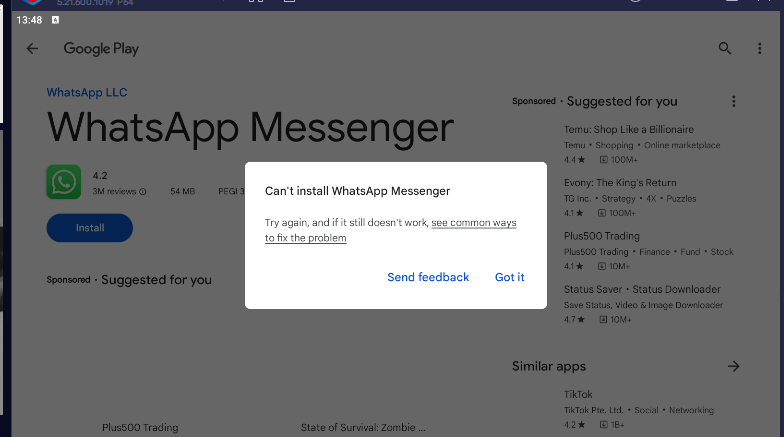Click the 4.2 rating of WhatsApp
The height and width of the screenshot is (437, 784).
[100, 176]
